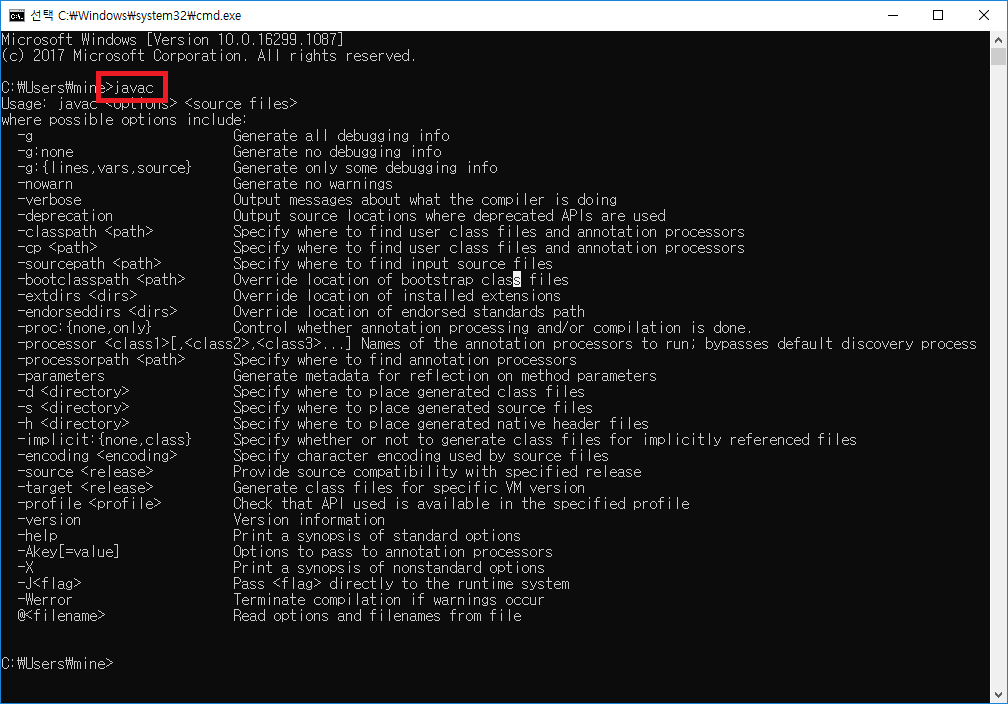1008x704 pixels.
Task: Click "Version information" description
Action: [309, 519]
